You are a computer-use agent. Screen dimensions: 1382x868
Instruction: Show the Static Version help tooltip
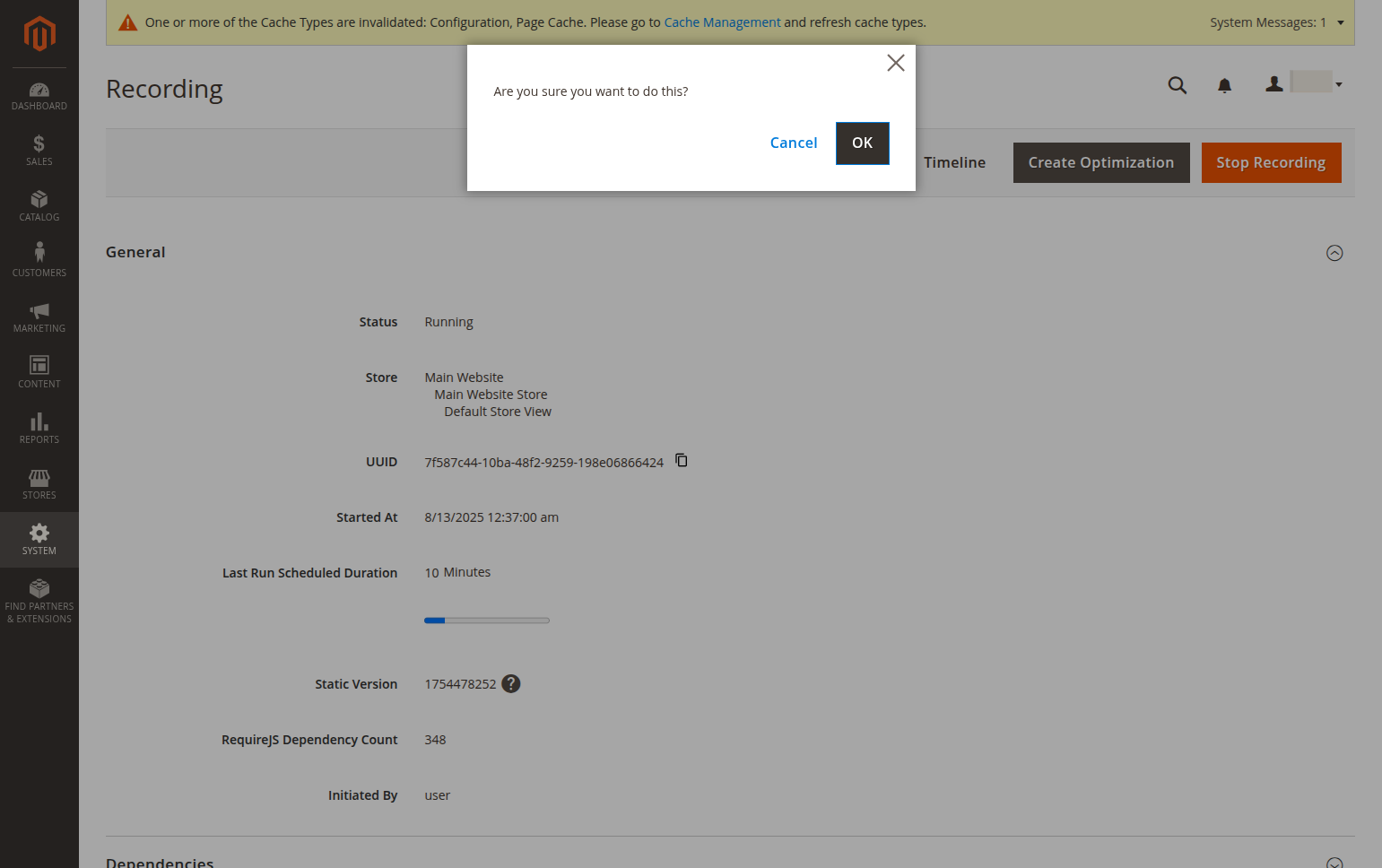(x=511, y=683)
